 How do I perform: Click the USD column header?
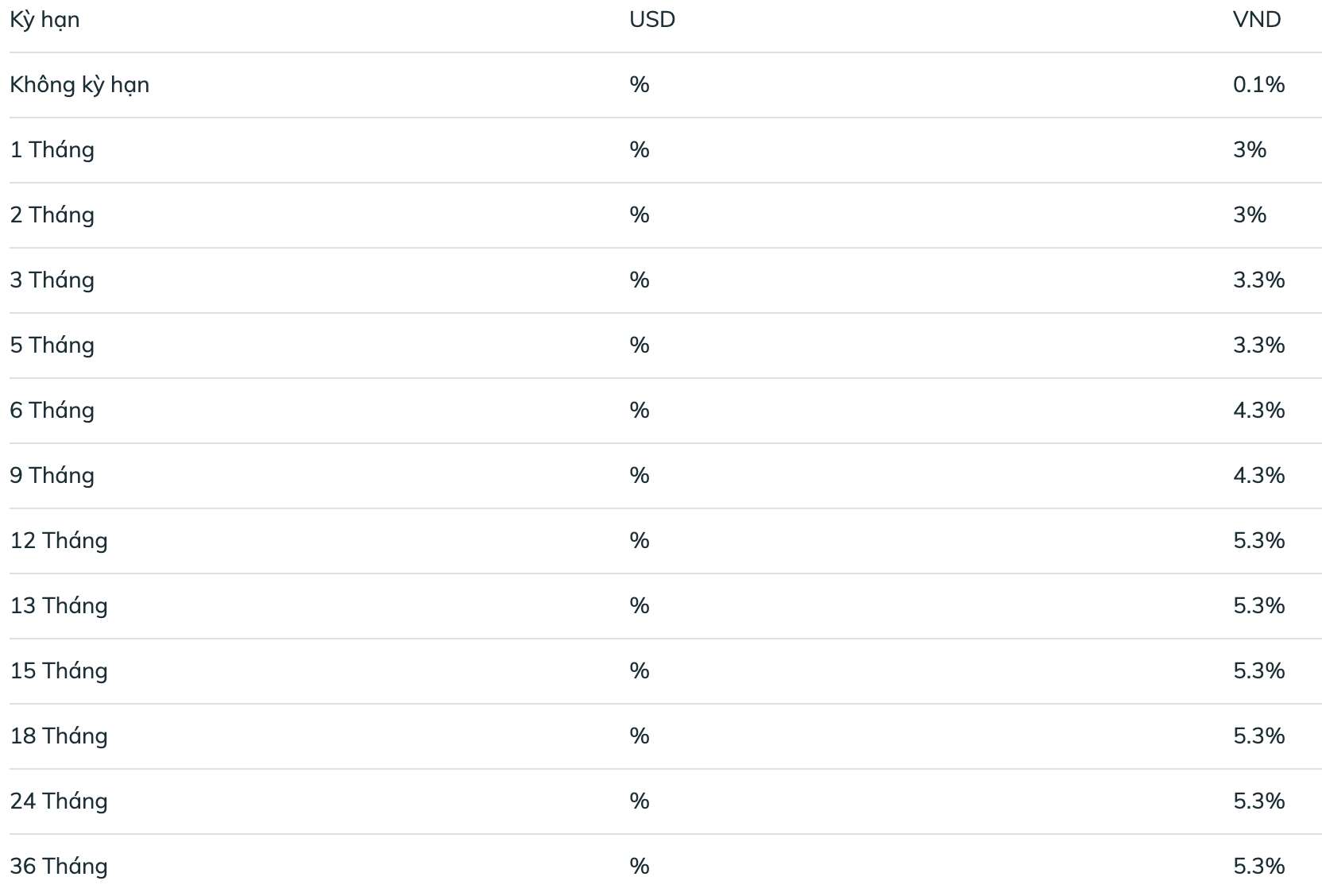point(651,20)
